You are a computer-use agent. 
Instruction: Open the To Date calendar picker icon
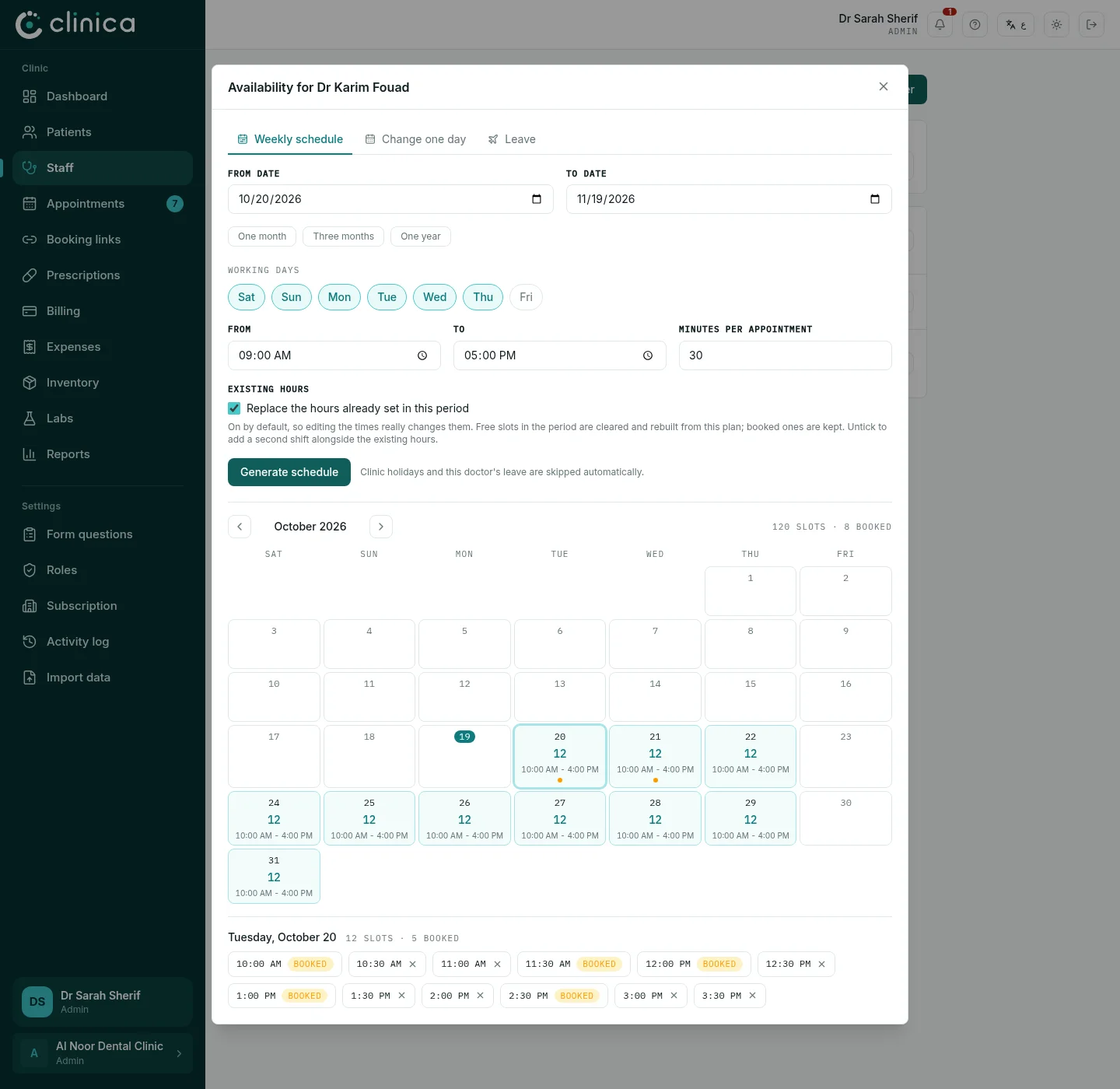point(875,199)
